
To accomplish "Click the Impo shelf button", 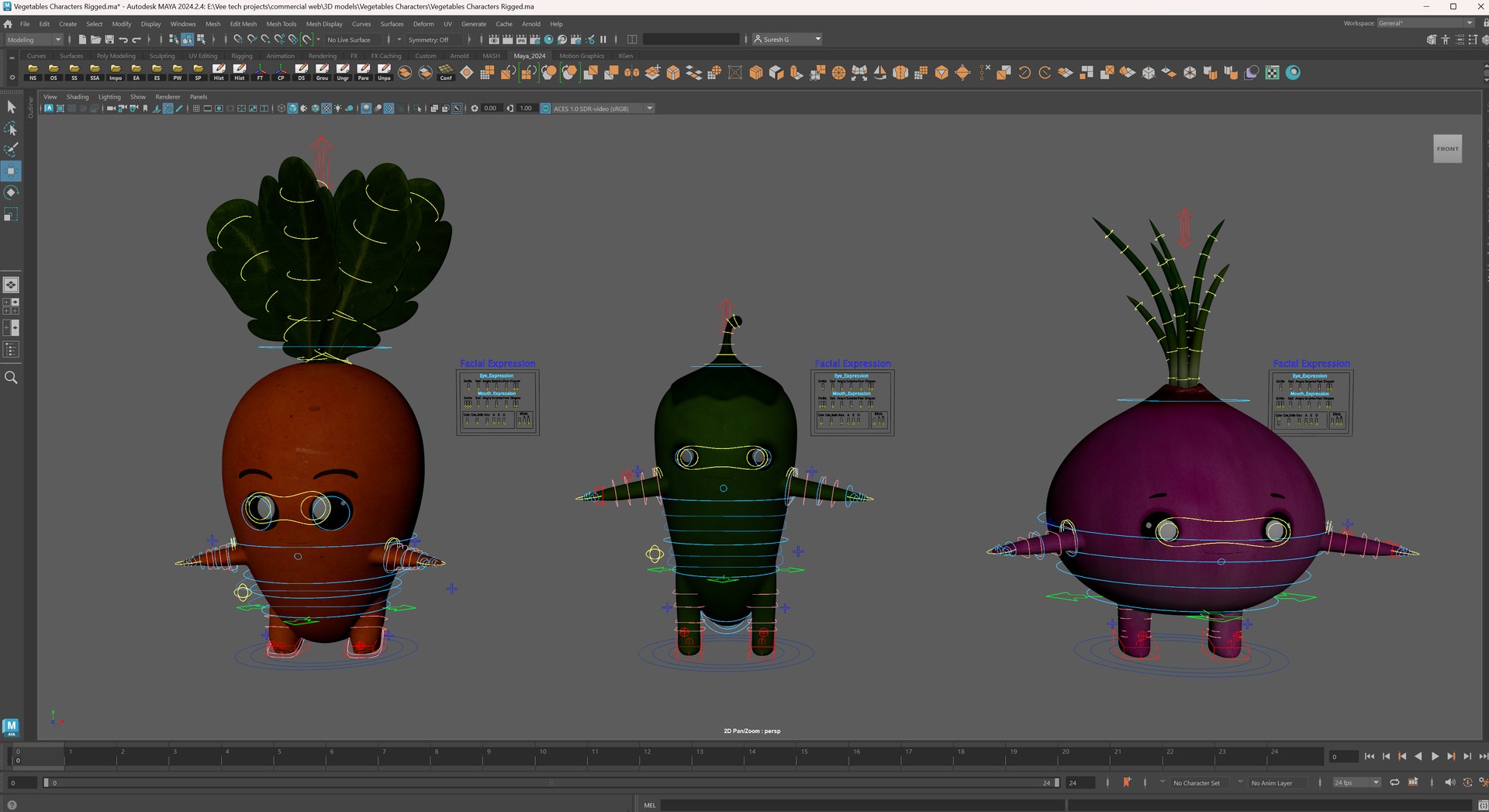I will [x=116, y=72].
